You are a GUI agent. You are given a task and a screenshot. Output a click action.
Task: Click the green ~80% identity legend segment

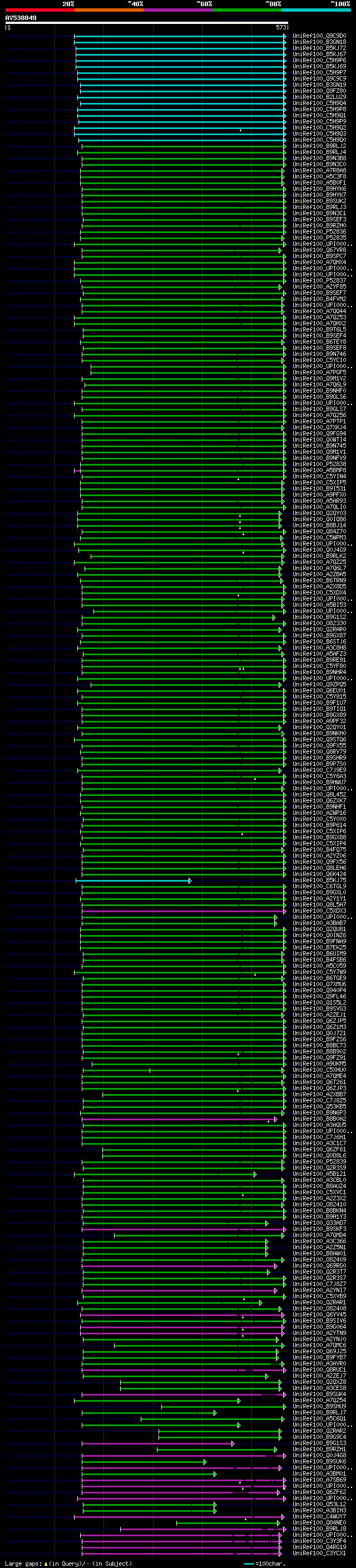pos(247,10)
